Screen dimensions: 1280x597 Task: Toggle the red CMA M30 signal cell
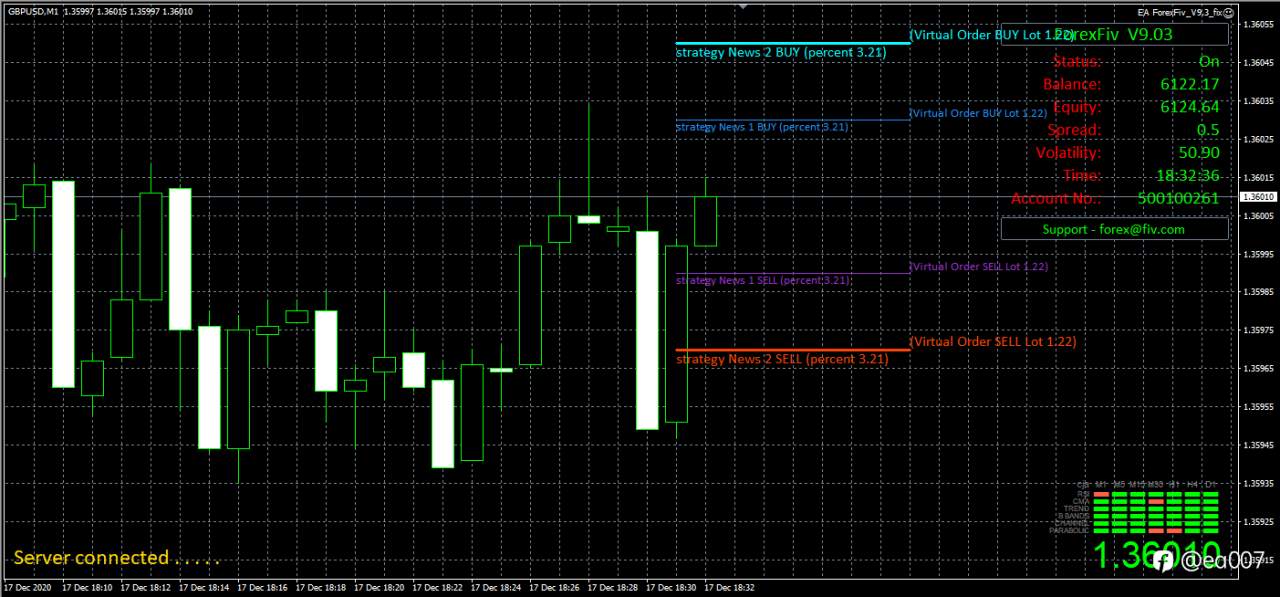click(x=1155, y=501)
